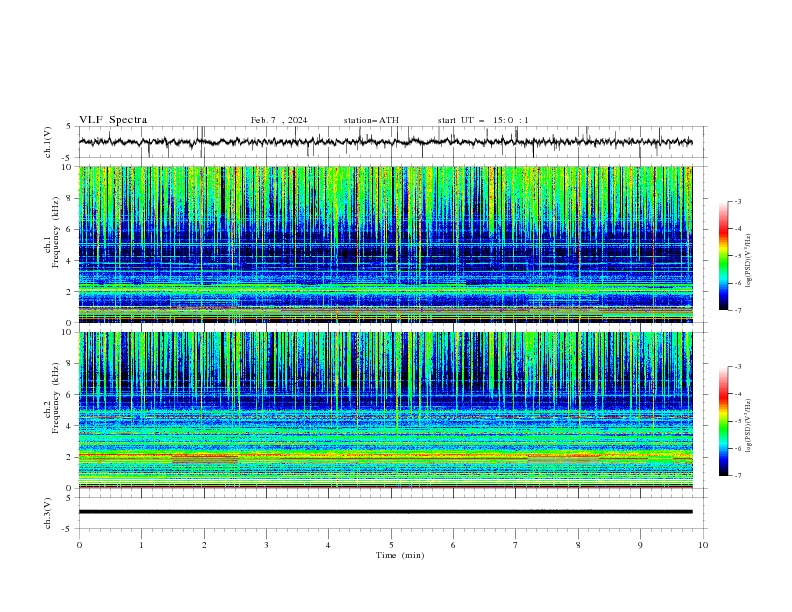Click the '-7' label on lower color scale
Screen dimensions: 792x612
click(x=737, y=475)
